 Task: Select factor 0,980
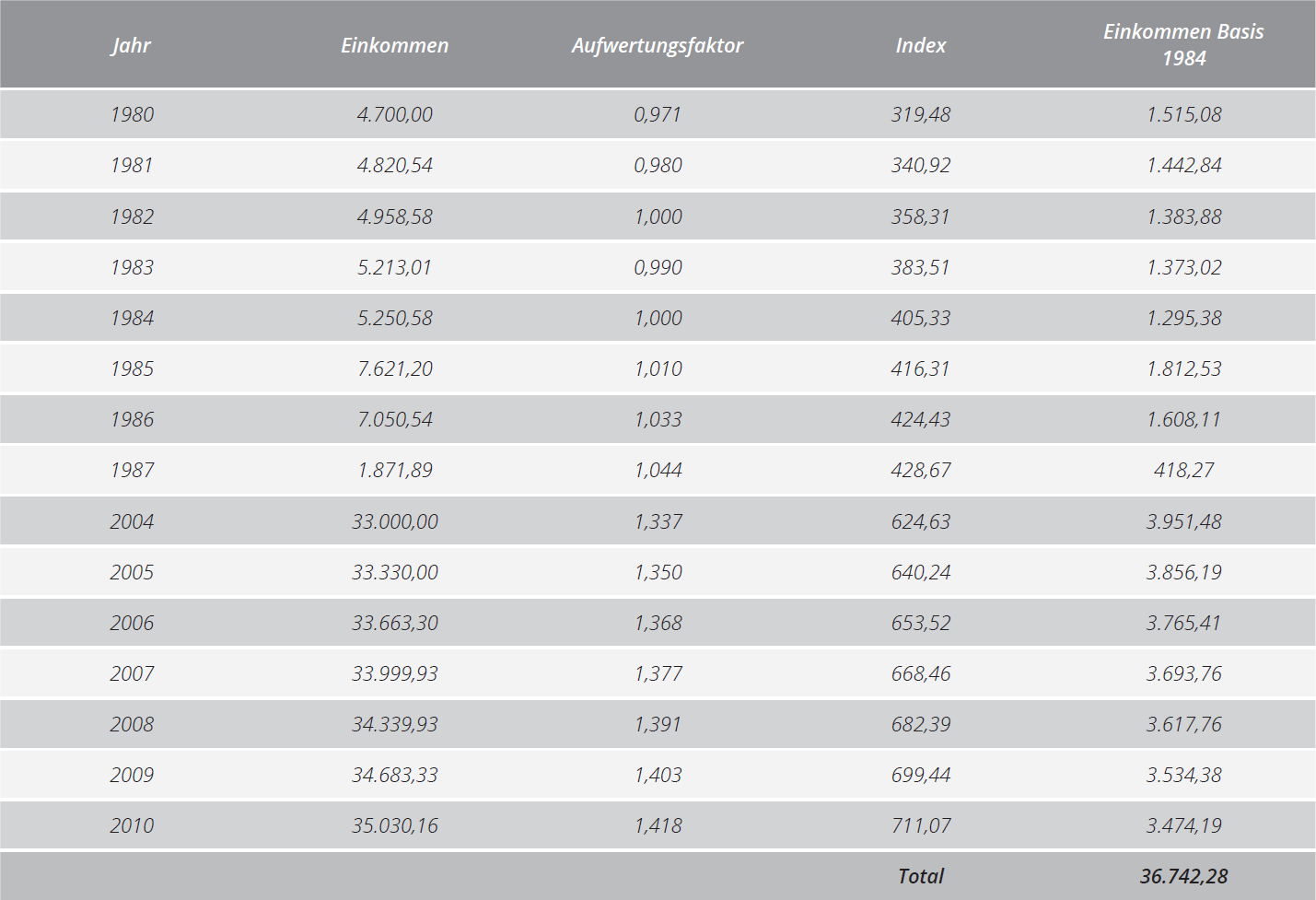658,165
